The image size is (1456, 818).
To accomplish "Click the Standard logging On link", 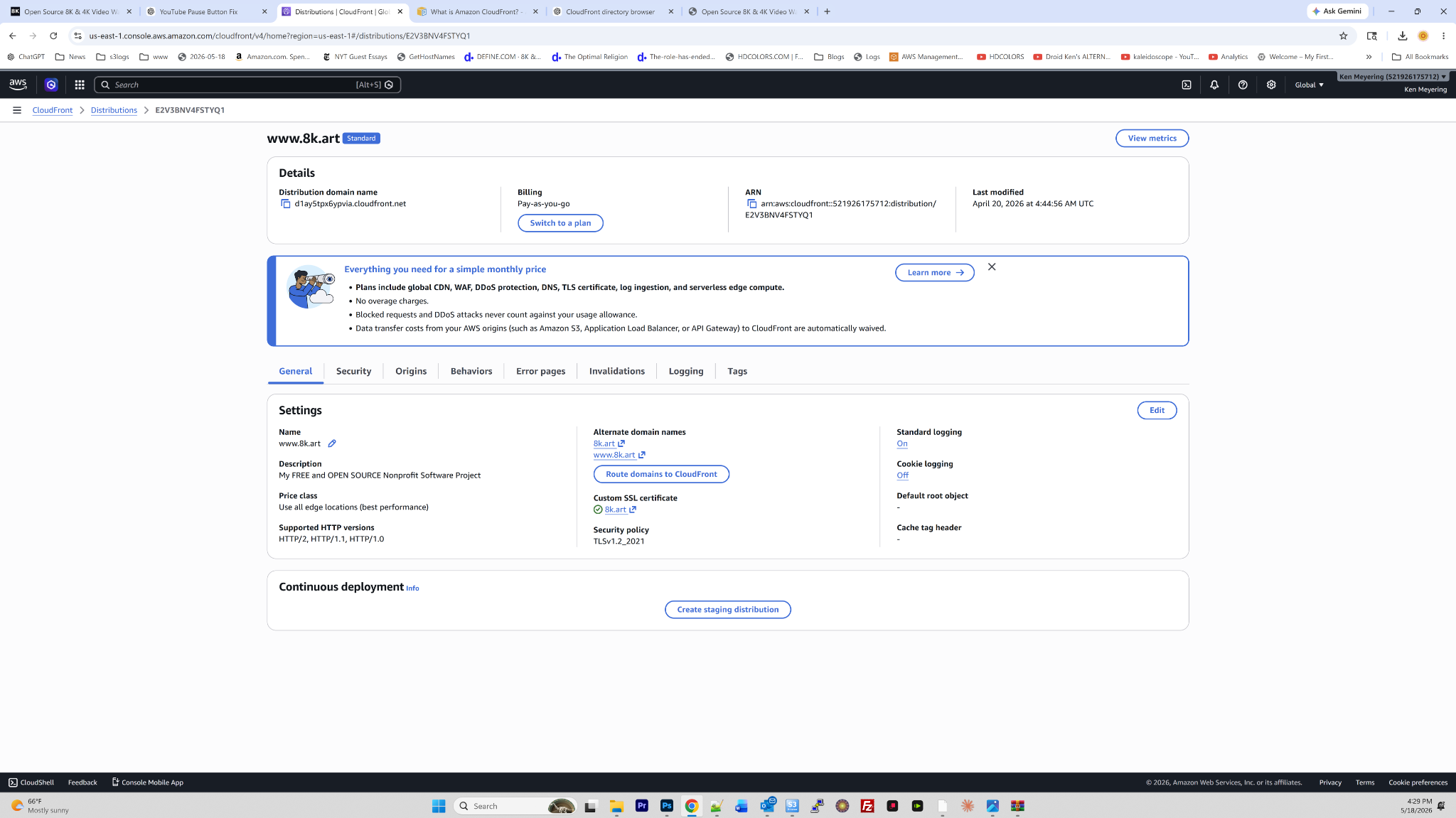I will [x=902, y=443].
